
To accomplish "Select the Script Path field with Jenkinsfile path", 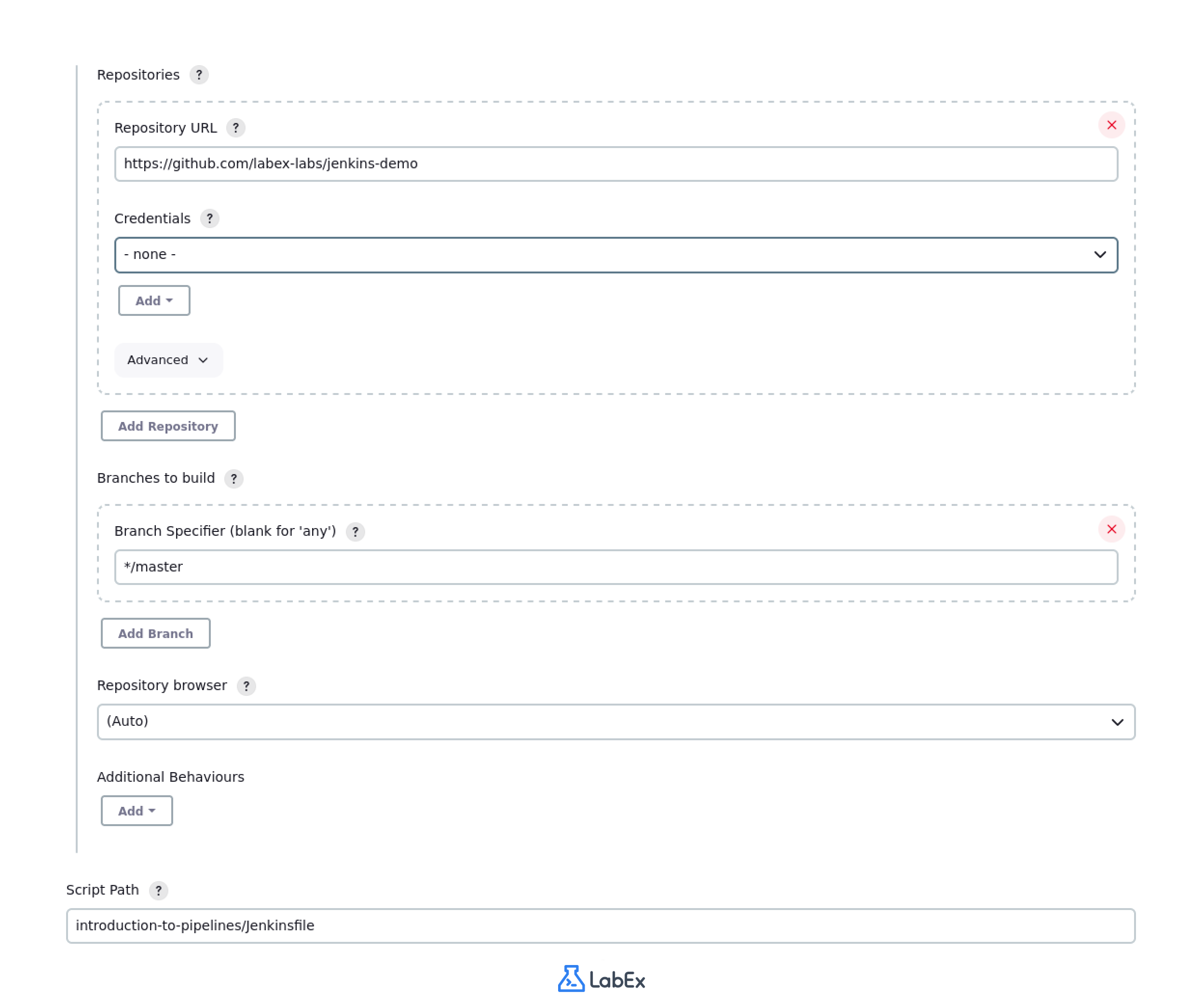I will pyautogui.click(x=601, y=926).
